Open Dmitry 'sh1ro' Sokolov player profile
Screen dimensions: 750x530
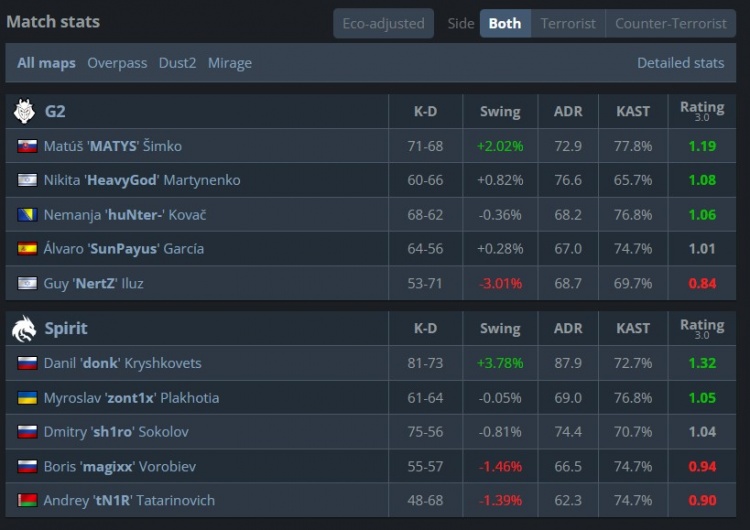(116, 432)
